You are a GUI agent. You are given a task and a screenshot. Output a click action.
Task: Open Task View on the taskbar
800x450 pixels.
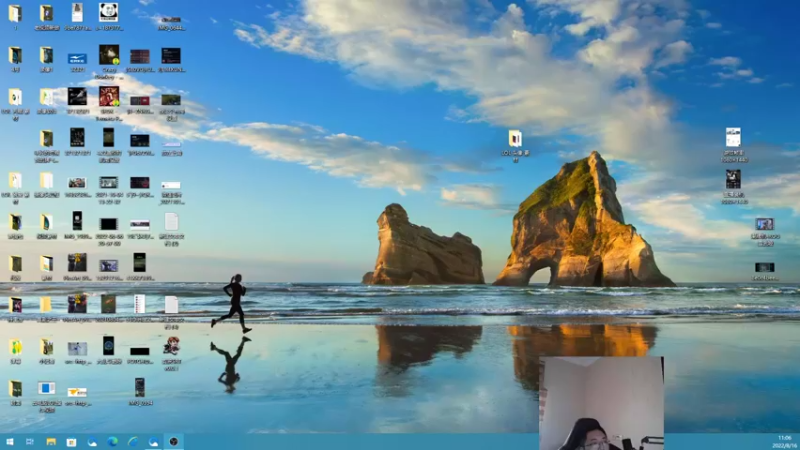tap(30, 442)
